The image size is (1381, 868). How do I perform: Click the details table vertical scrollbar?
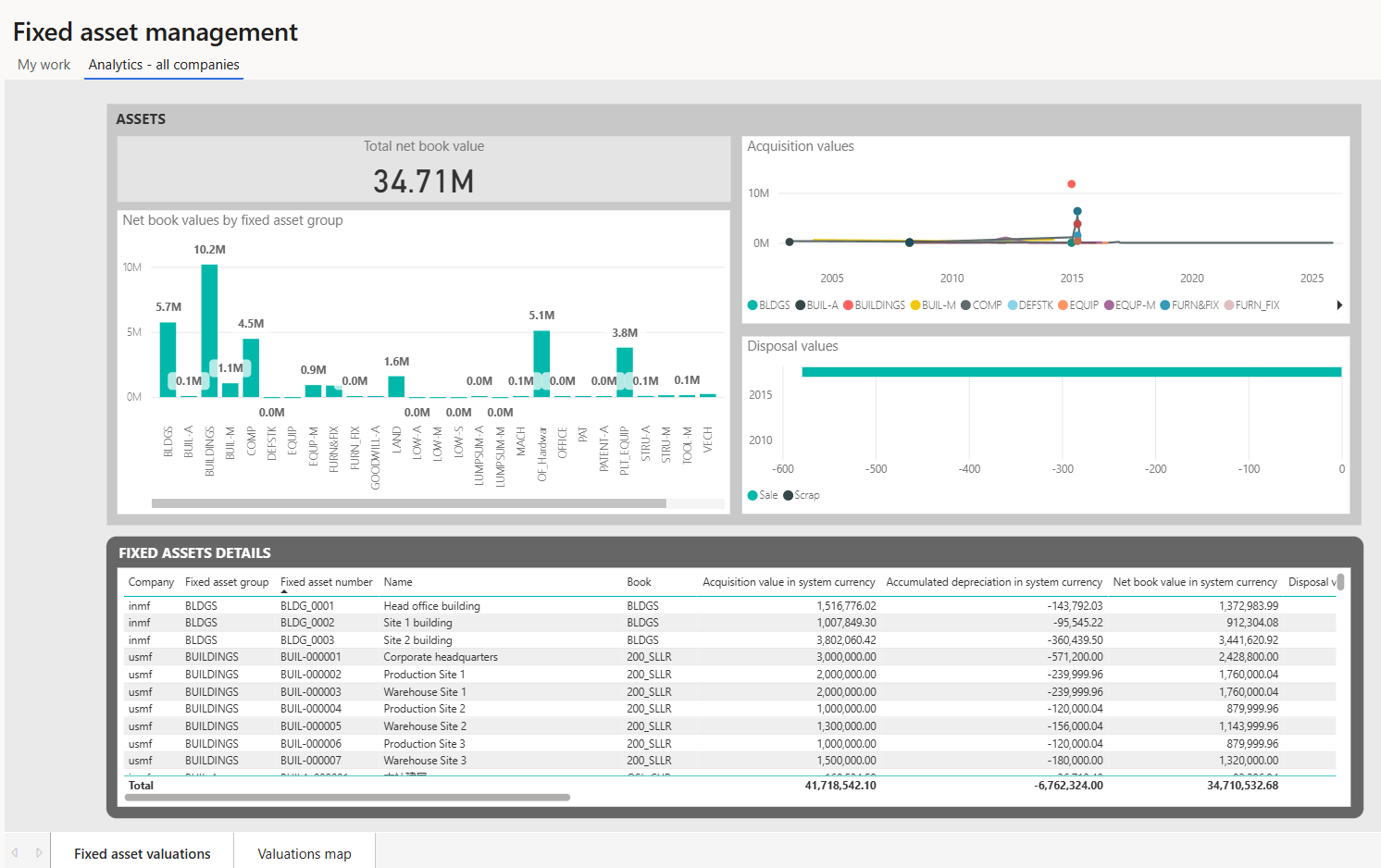click(1340, 582)
